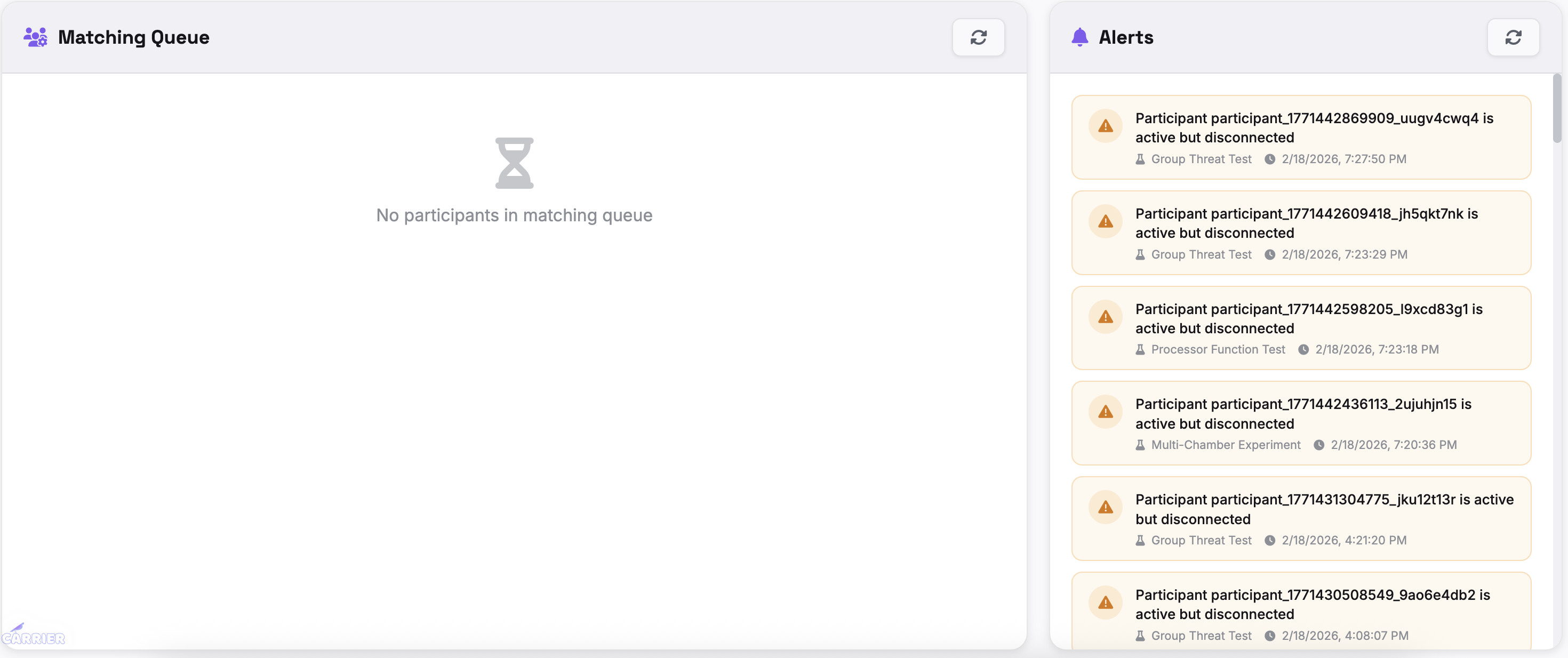The height and width of the screenshot is (658, 1568).
Task: Click the hourglass icon in empty queue area
Action: [514, 163]
